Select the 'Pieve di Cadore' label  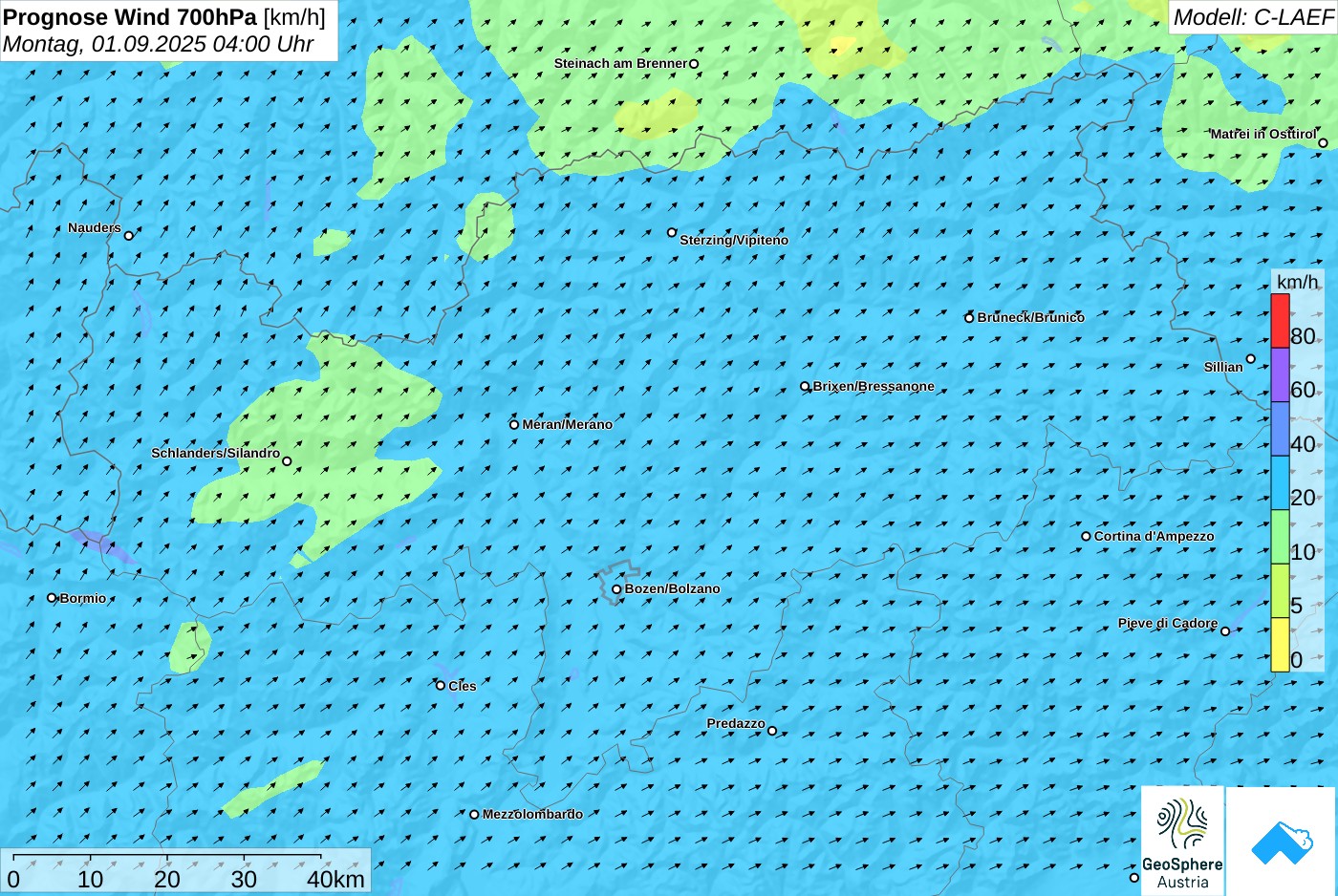coord(1168,624)
